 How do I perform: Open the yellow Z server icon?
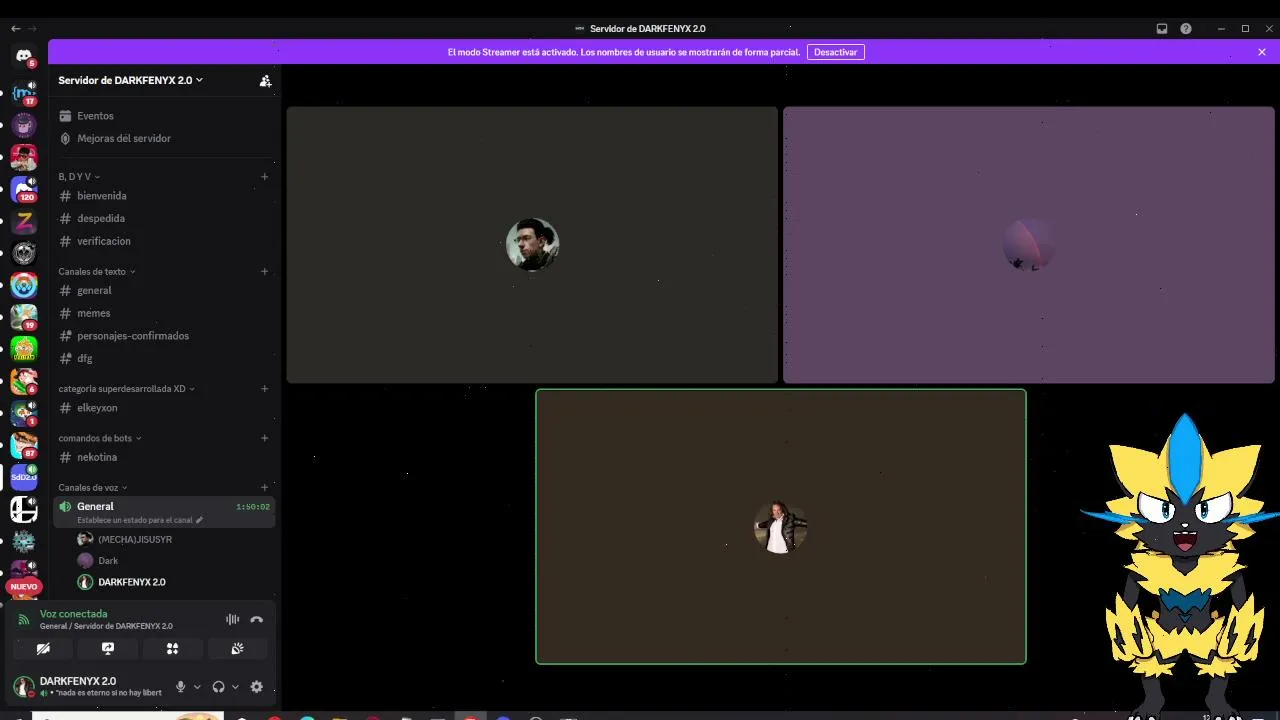[24, 221]
